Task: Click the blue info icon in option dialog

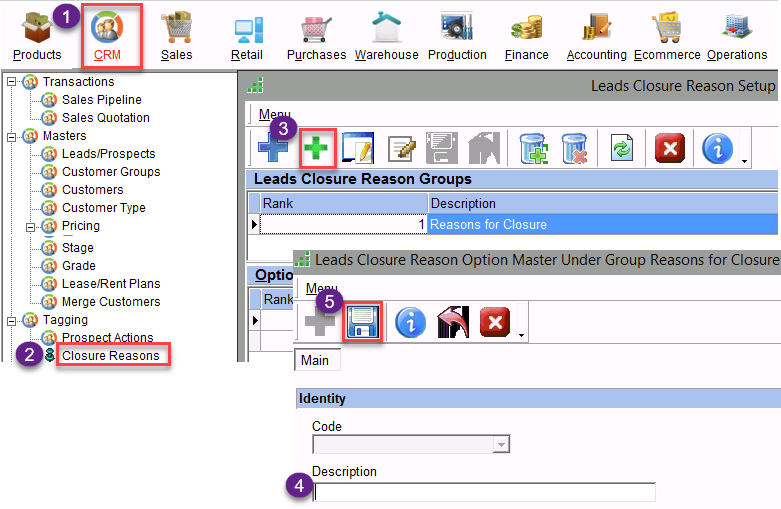Action: click(x=410, y=321)
